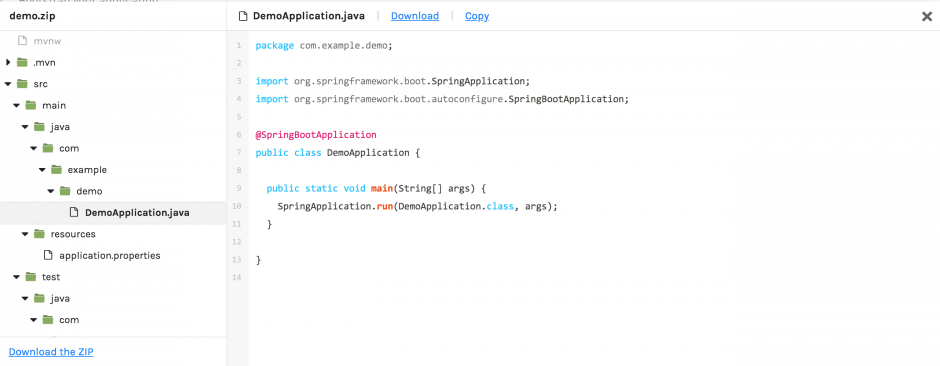
Task: Click line number 14 in the gutter
Action: [236, 277]
